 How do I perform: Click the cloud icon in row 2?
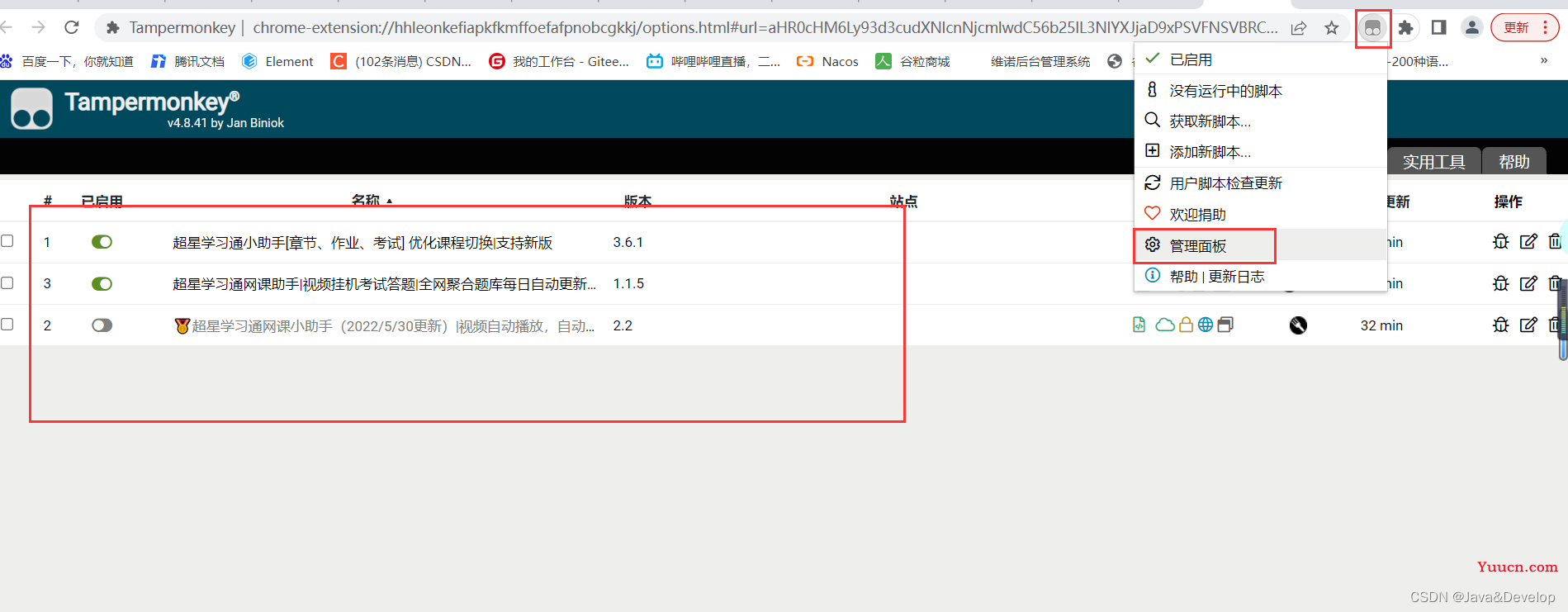pyautogui.click(x=1165, y=325)
